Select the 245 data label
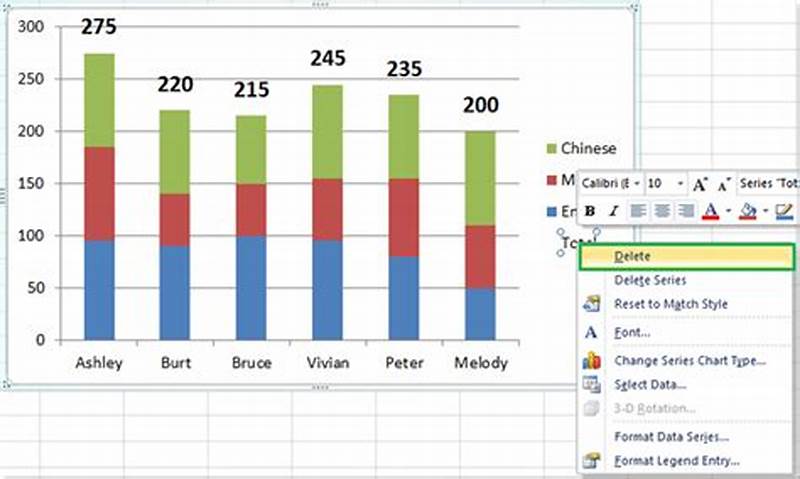 tap(328, 58)
